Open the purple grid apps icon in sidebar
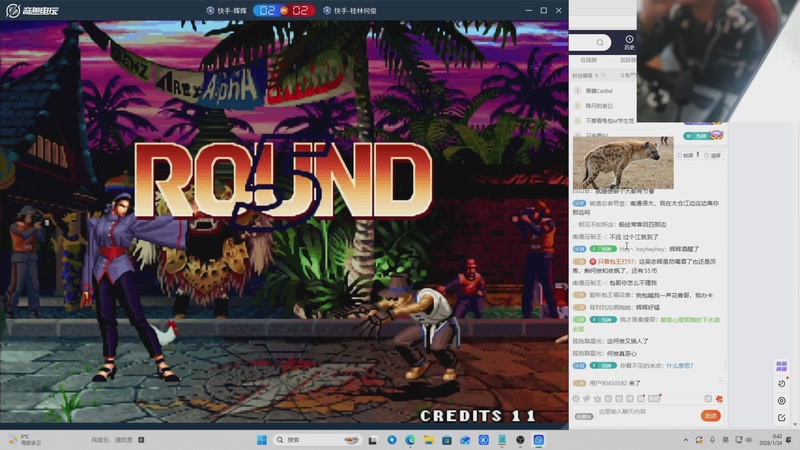Image resolution: width=800 pixels, height=450 pixels. 781,366
